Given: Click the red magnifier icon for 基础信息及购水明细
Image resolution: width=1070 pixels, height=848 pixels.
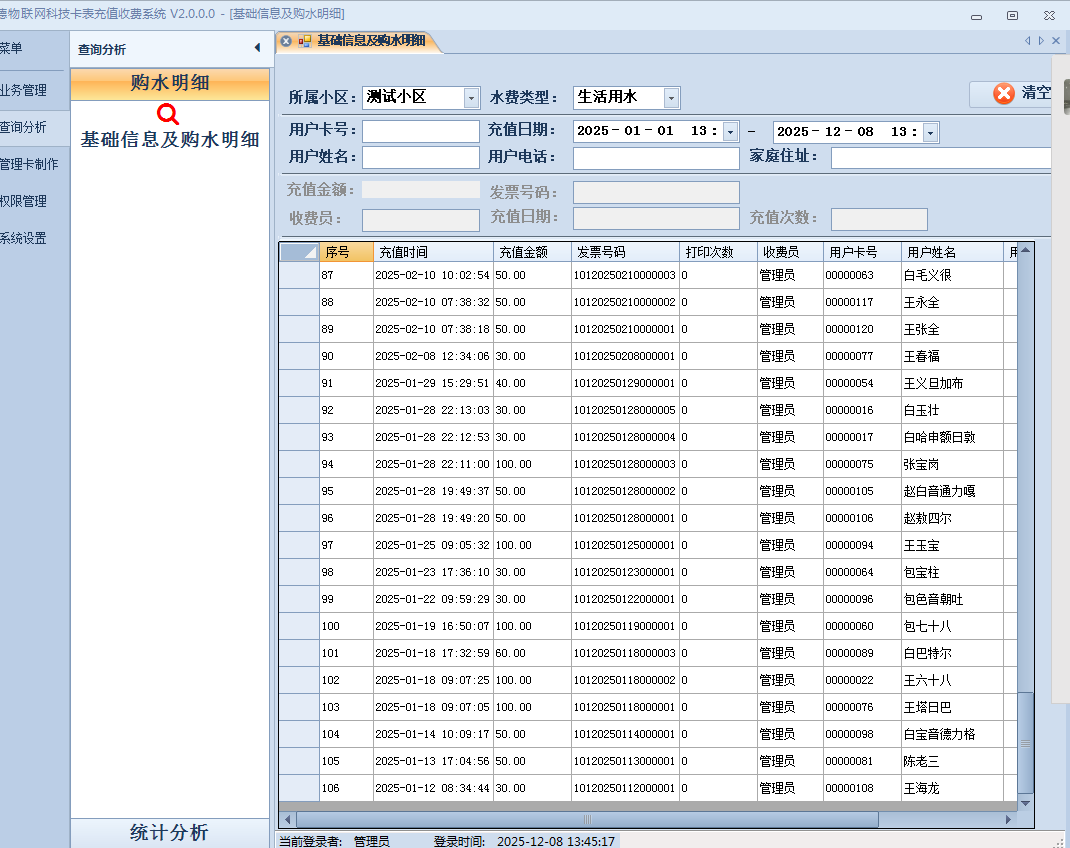Looking at the screenshot, I should click(169, 114).
